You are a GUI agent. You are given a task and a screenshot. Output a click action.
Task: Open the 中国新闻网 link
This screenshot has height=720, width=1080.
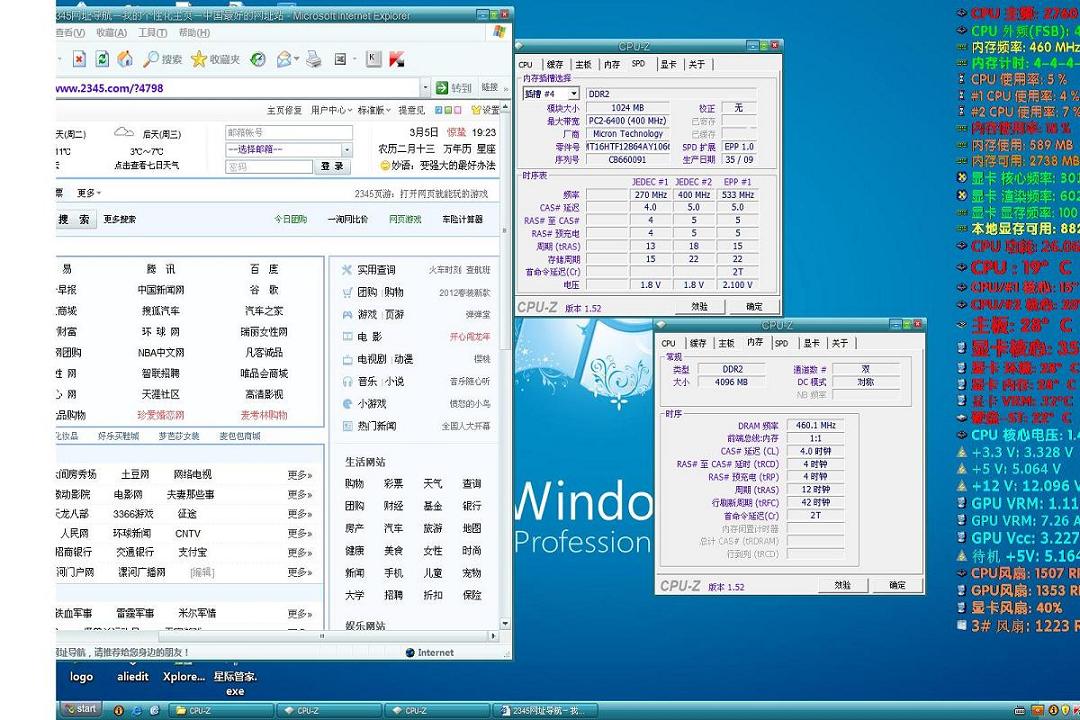pyautogui.click(x=160, y=290)
